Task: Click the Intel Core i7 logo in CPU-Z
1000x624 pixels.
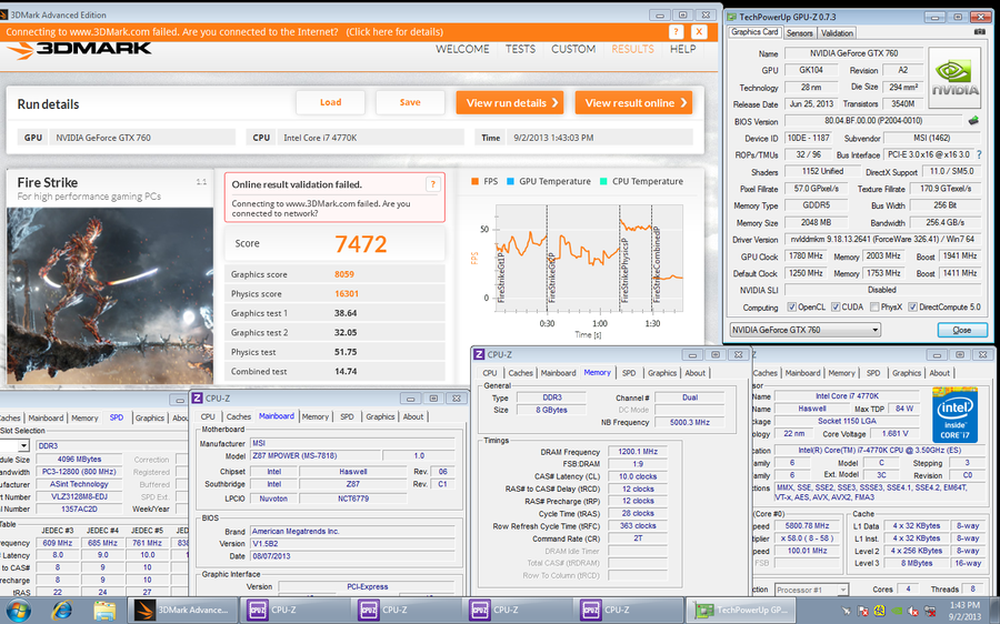Action: (x=955, y=415)
